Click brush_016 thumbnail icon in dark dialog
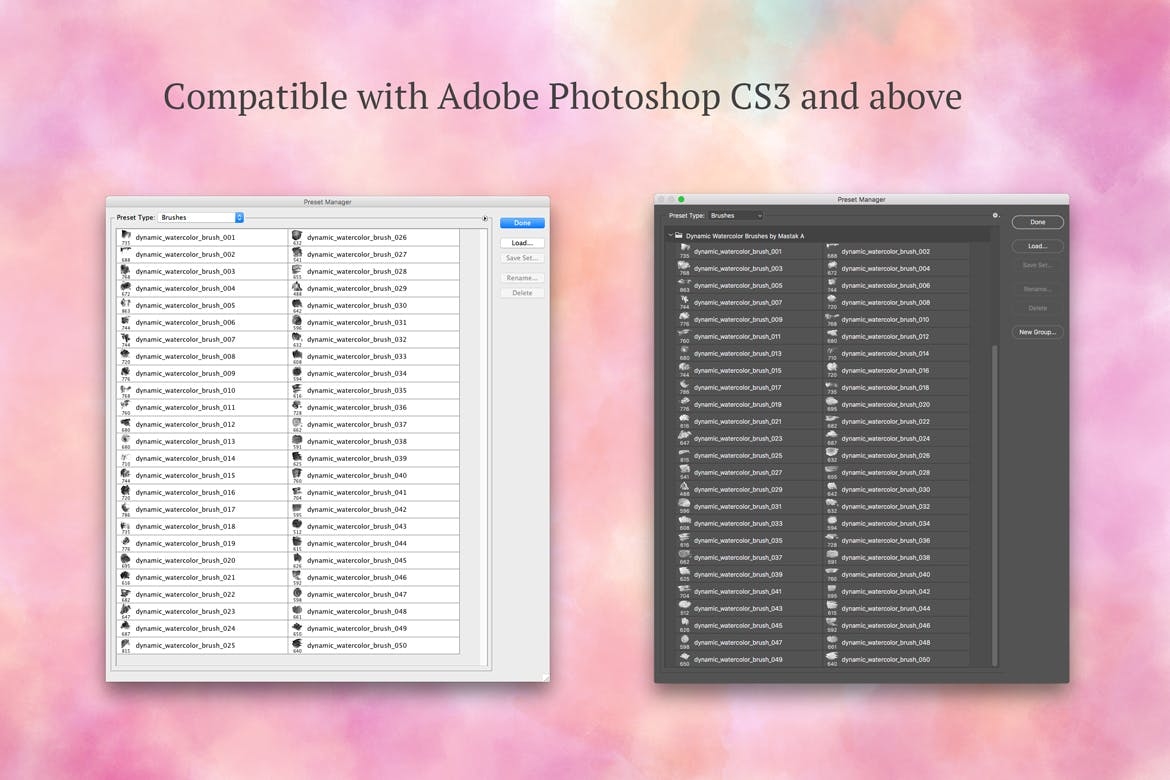 click(x=832, y=369)
